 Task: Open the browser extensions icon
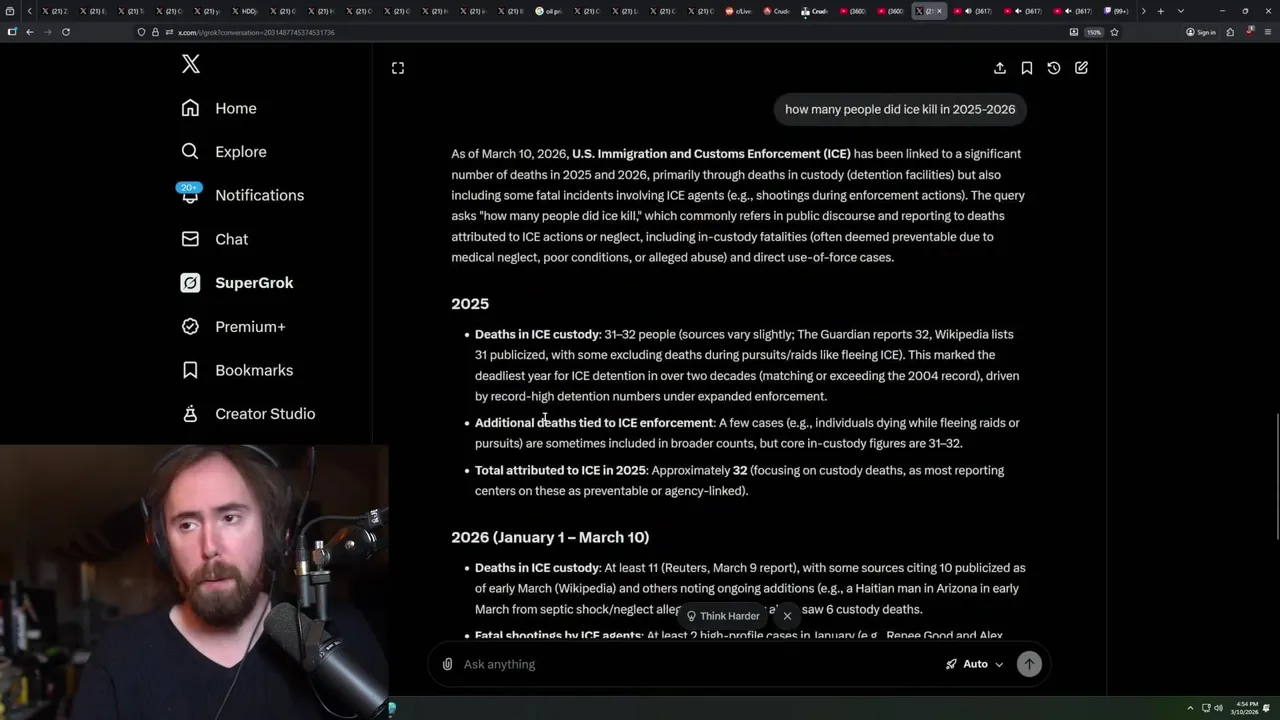[1229, 32]
